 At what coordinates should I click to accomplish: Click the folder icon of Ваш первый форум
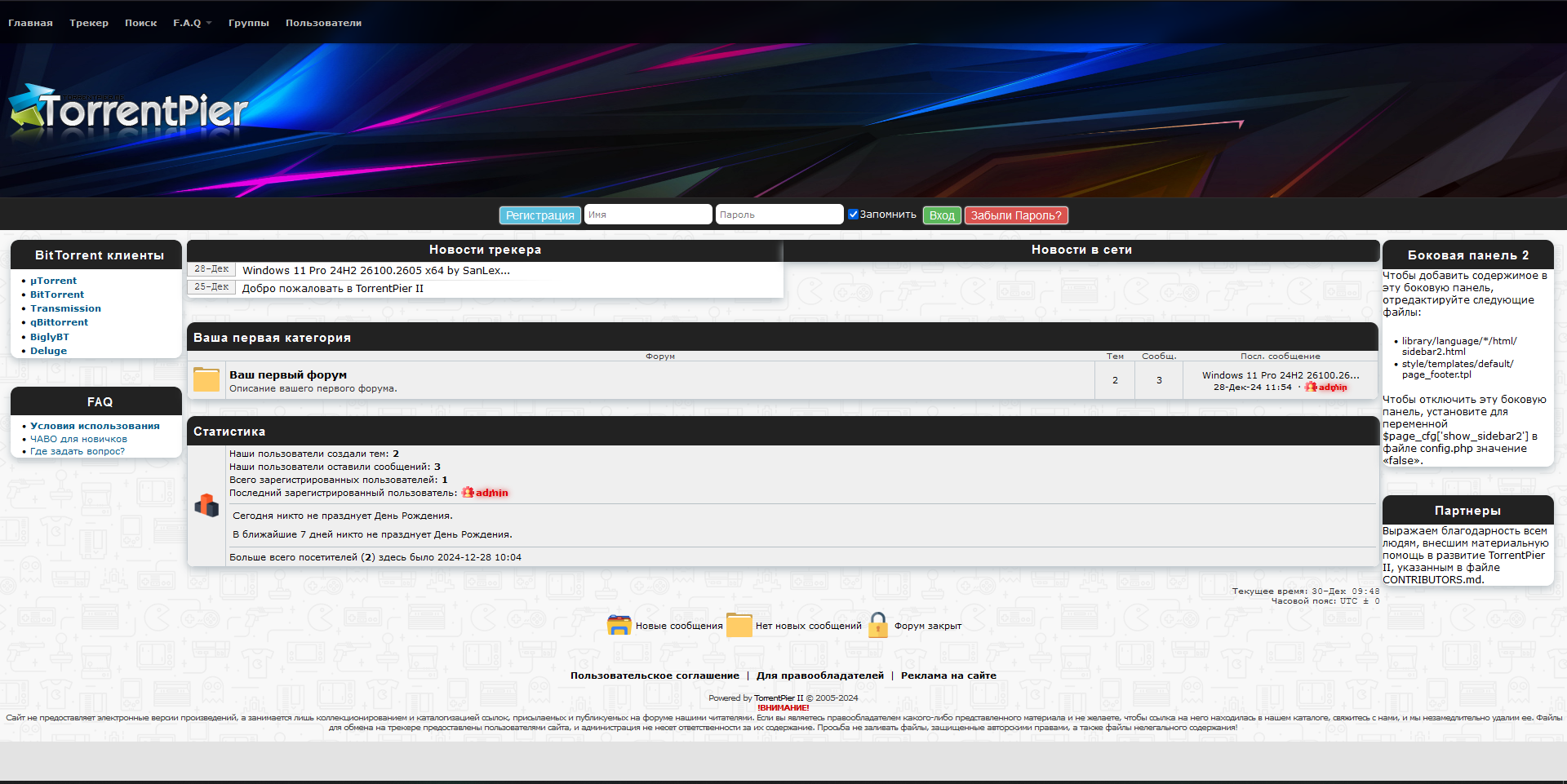[x=206, y=380]
